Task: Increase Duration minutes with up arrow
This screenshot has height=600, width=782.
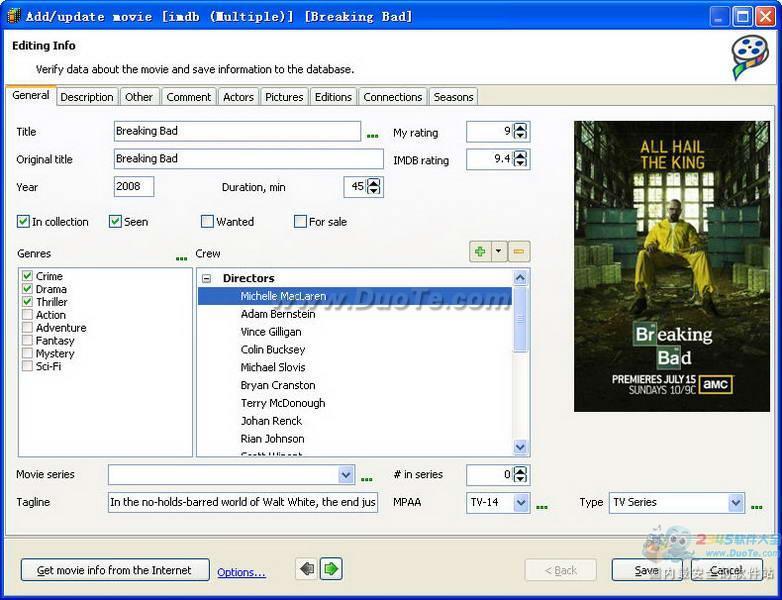Action: pyautogui.click(x=374, y=183)
